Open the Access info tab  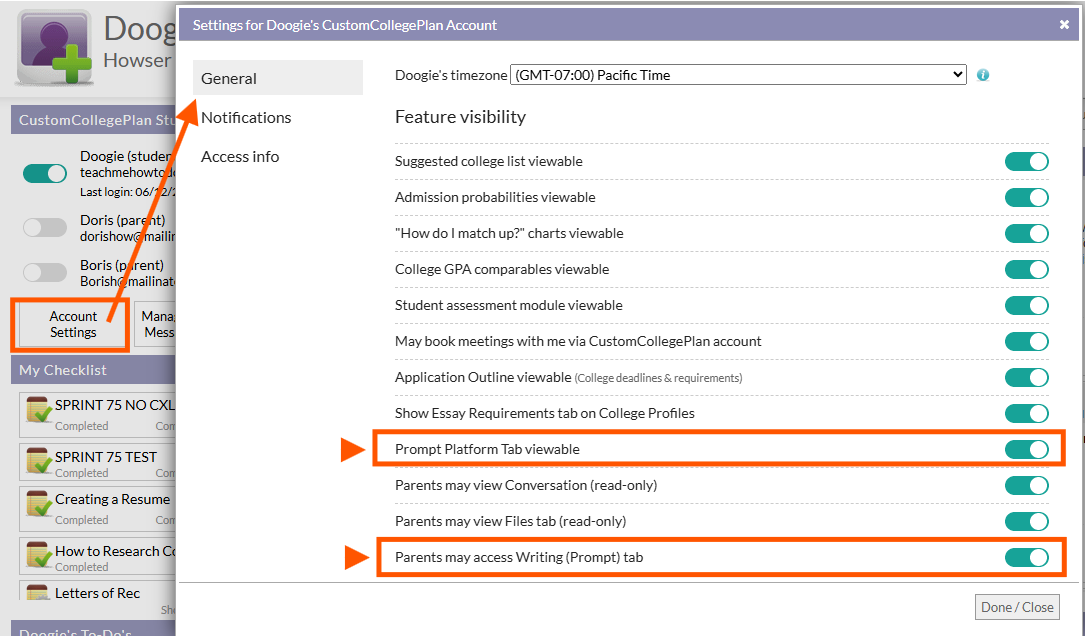tap(240, 156)
